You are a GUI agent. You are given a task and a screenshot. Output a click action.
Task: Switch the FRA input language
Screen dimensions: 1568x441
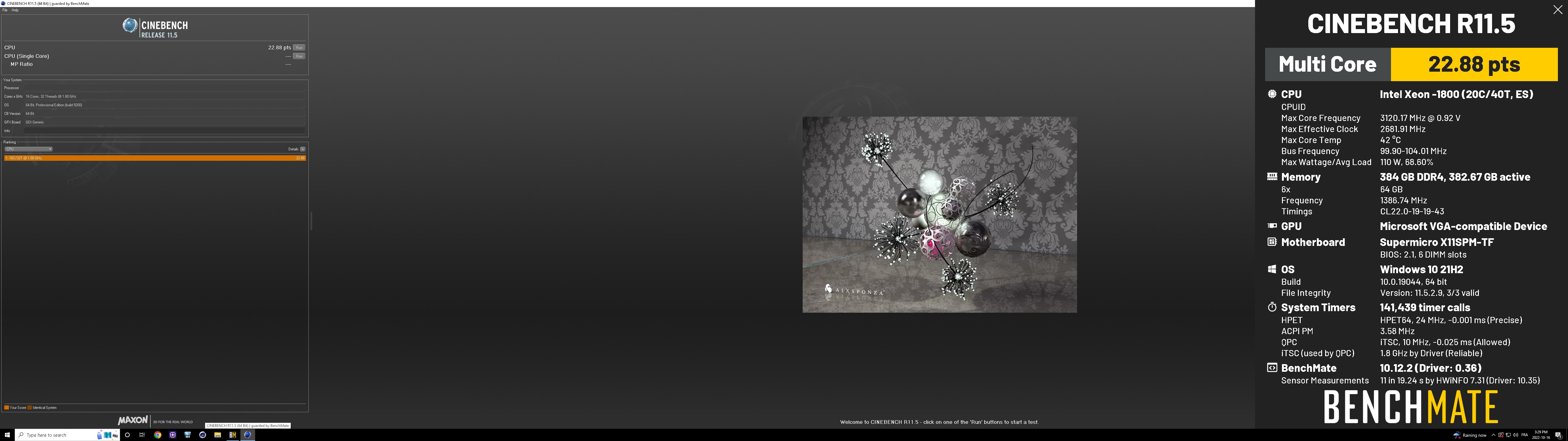(1525, 435)
